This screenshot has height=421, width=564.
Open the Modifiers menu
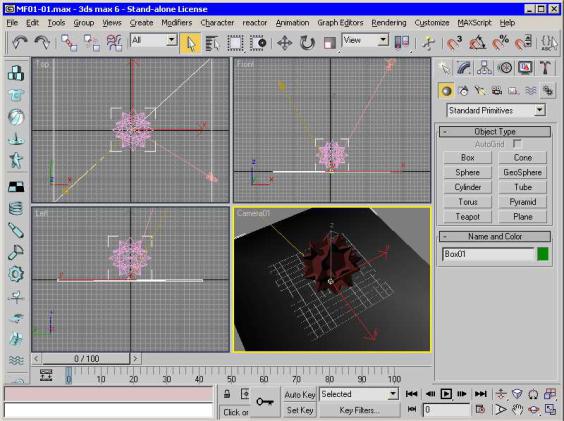point(176,23)
